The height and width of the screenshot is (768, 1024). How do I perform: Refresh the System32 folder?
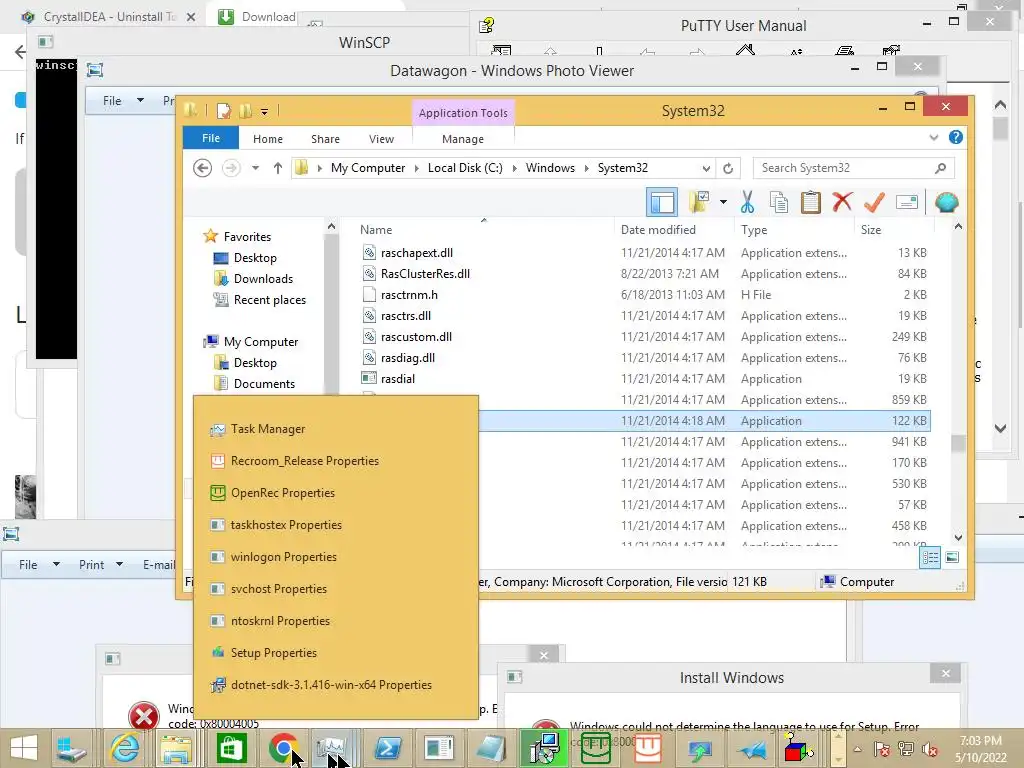[728, 168]
